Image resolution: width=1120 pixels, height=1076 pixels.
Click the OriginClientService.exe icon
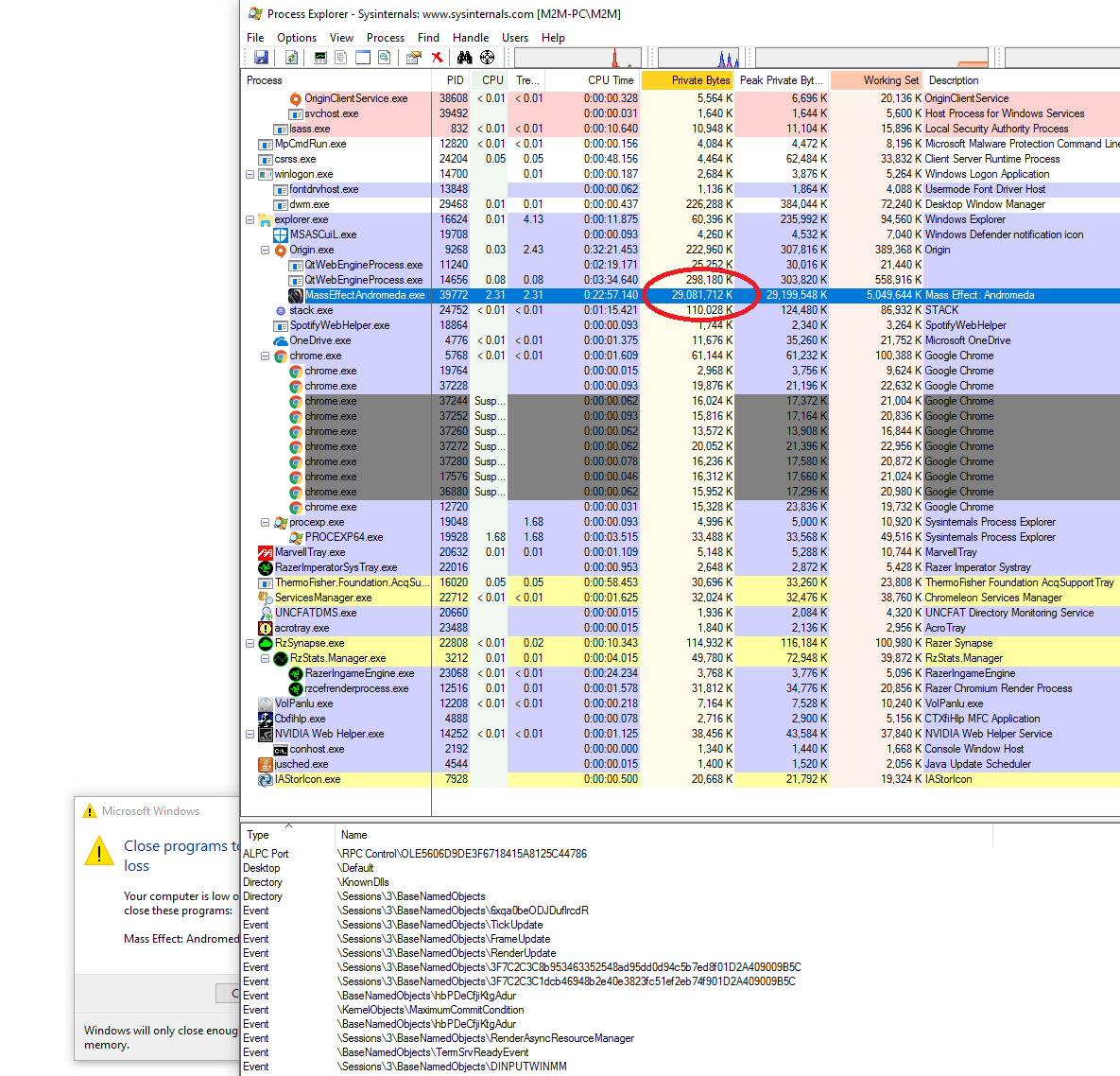tap(296, 98)
